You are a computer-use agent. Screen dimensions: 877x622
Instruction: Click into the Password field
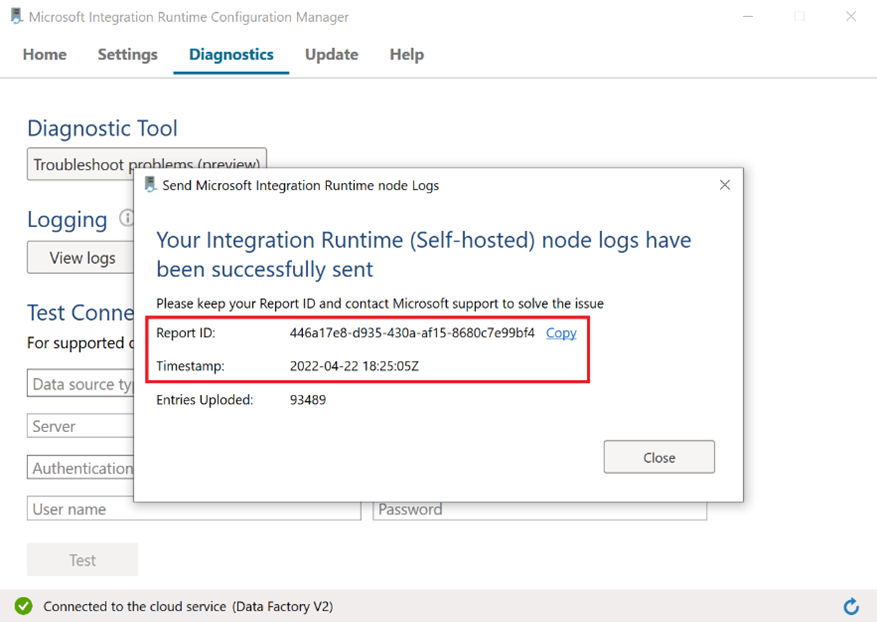pyautogui.click(x=540, y=509)
